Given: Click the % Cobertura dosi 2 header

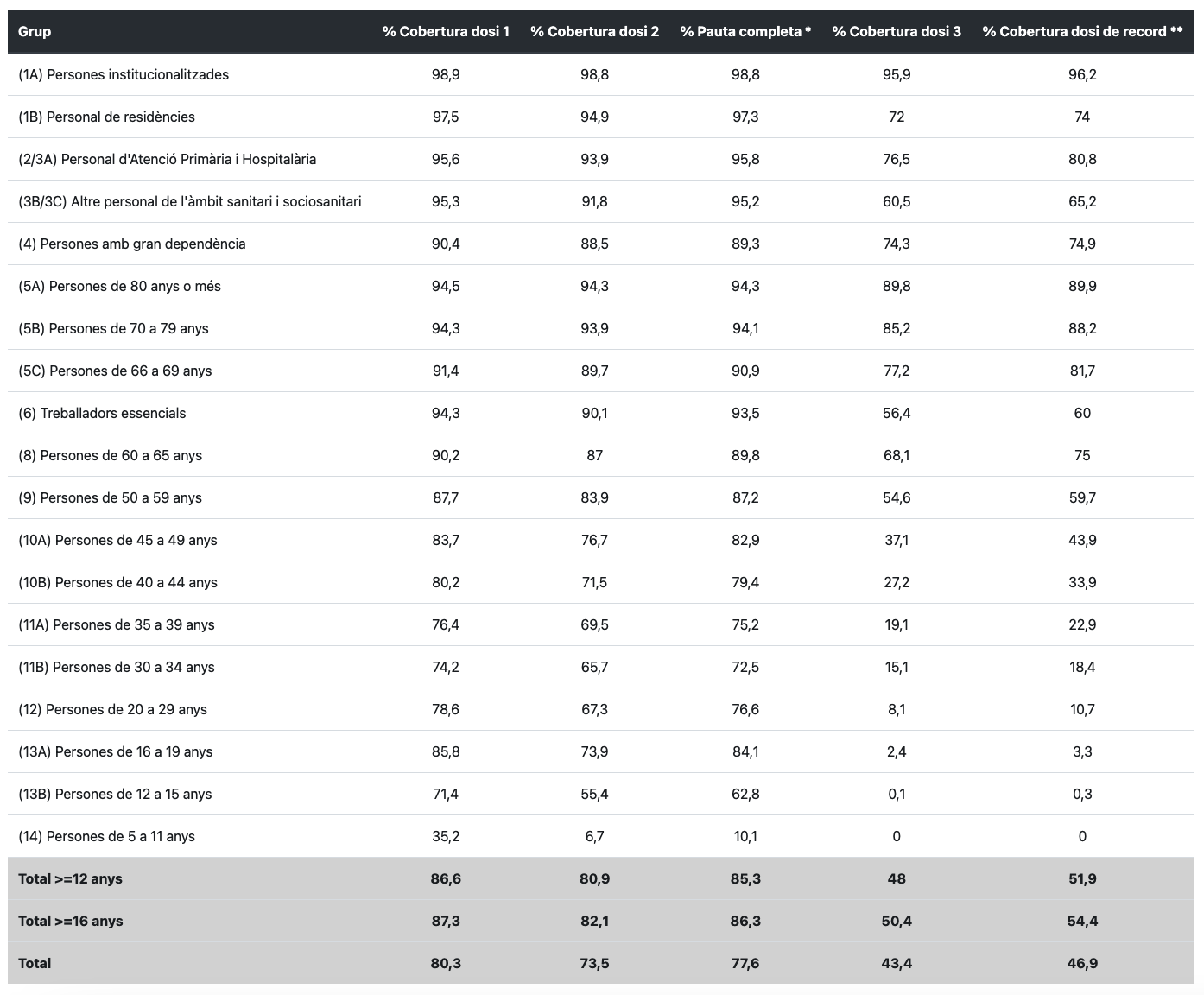Looking at the screenshot, I should (x=594, y=31).
